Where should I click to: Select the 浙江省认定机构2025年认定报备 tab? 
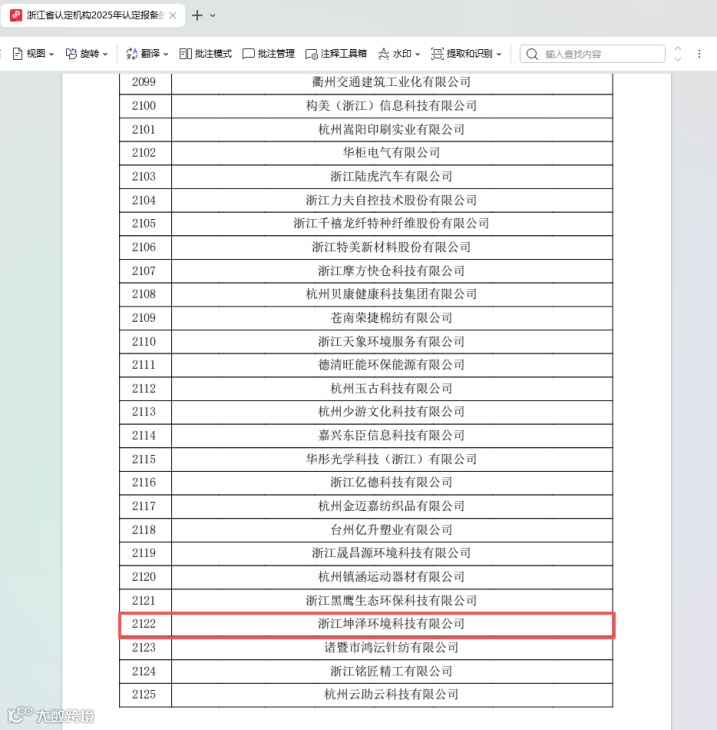coord(95,15)
